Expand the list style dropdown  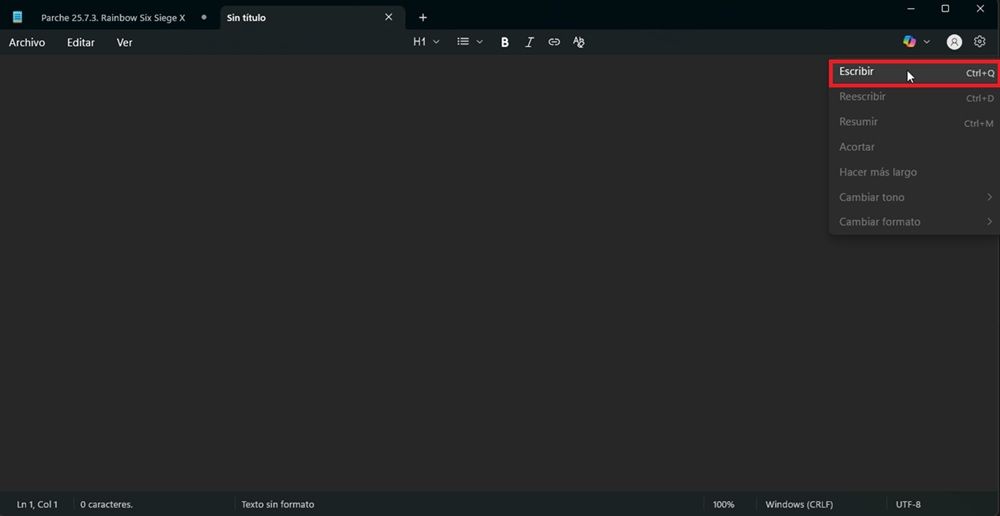pos(469,42)
